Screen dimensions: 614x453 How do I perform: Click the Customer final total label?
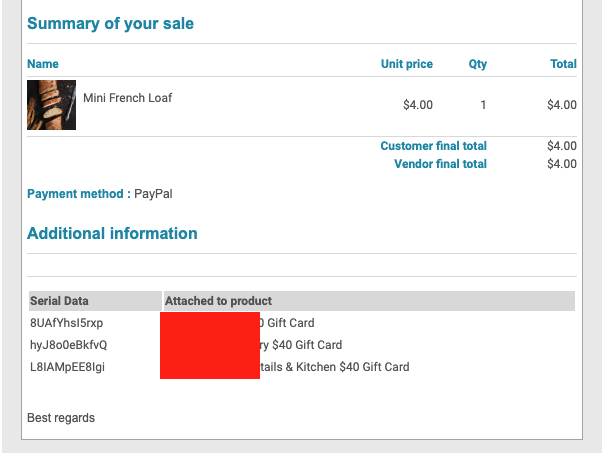click(433, 146)
